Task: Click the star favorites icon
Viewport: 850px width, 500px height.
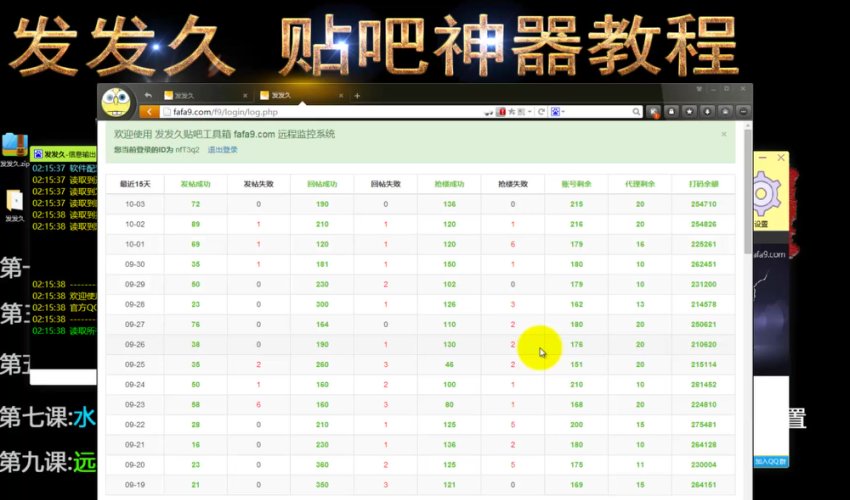Action: click(x=690, y=112)
